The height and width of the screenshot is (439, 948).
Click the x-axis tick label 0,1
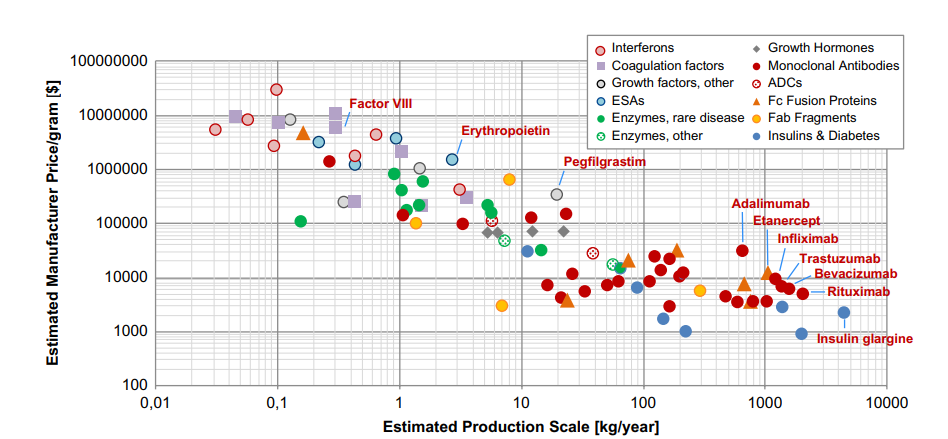click(277, 401)
